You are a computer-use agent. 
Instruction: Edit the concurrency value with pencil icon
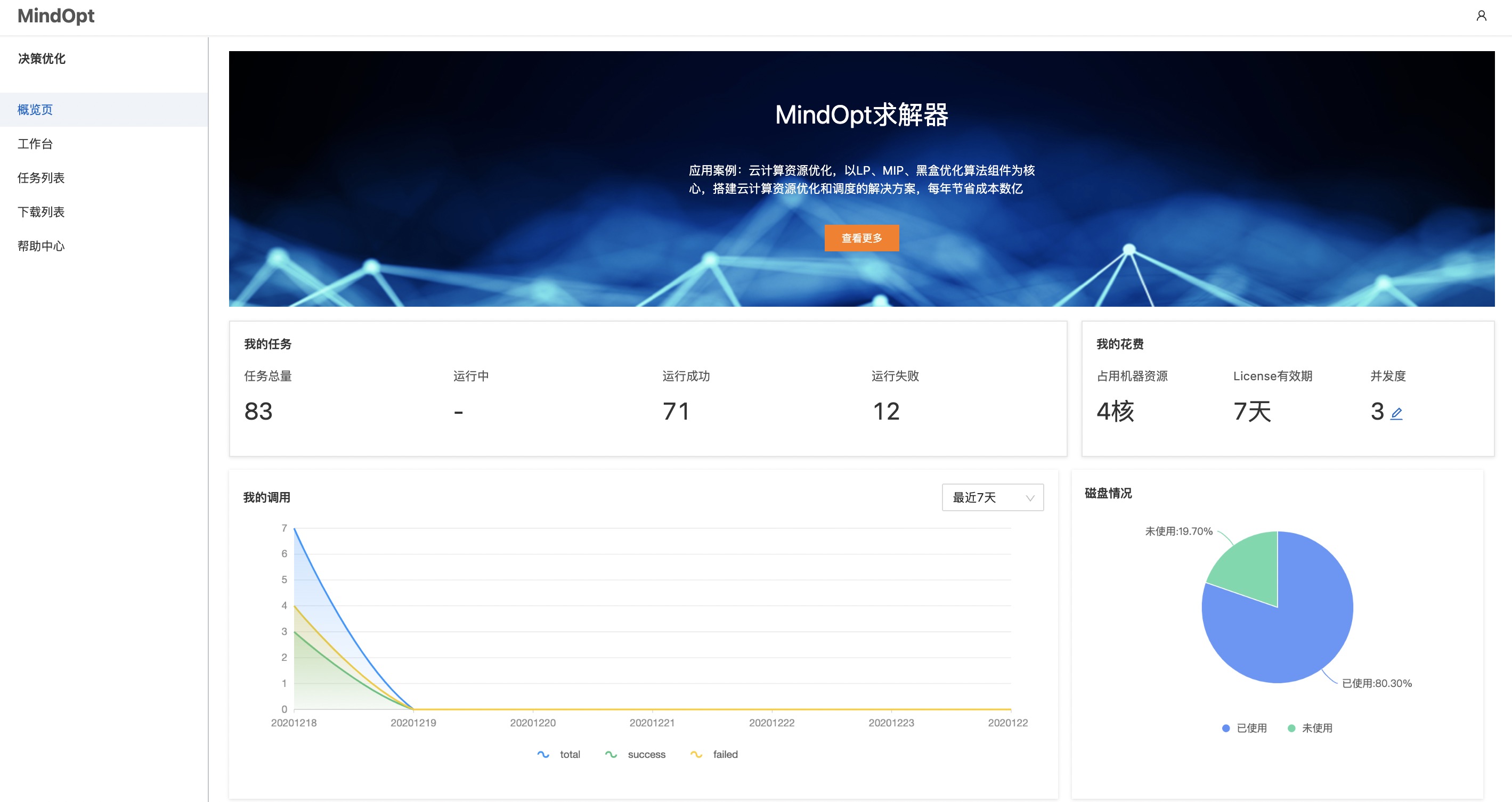click(1396, 414)
